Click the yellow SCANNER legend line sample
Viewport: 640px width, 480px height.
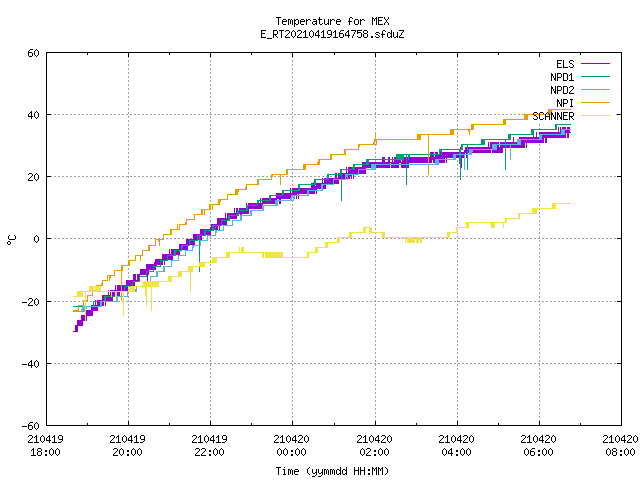(x=595, y=116)
